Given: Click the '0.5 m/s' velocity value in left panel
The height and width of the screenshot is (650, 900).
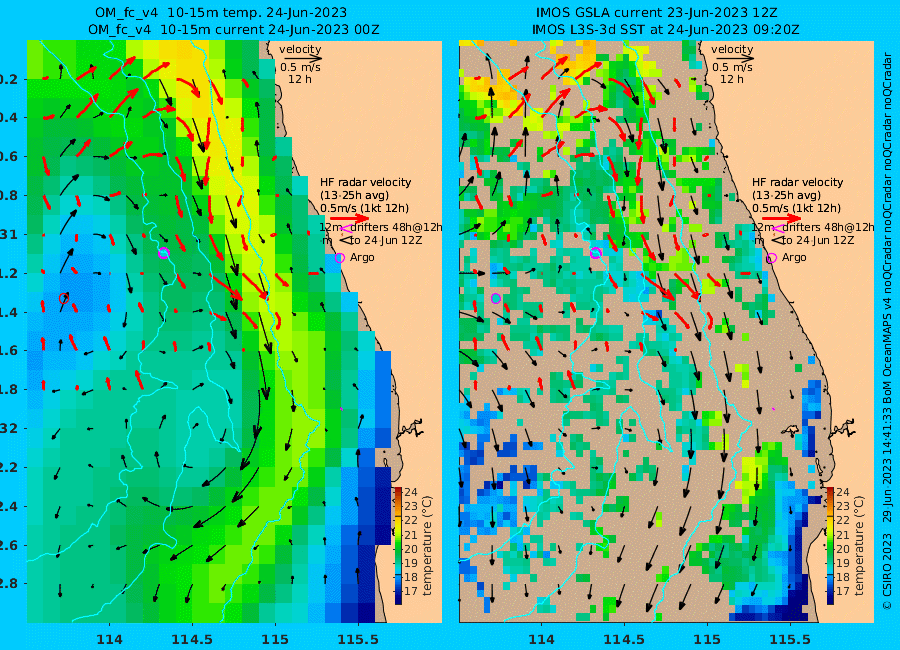Looking at the screenshot, I should coord(300,67).
